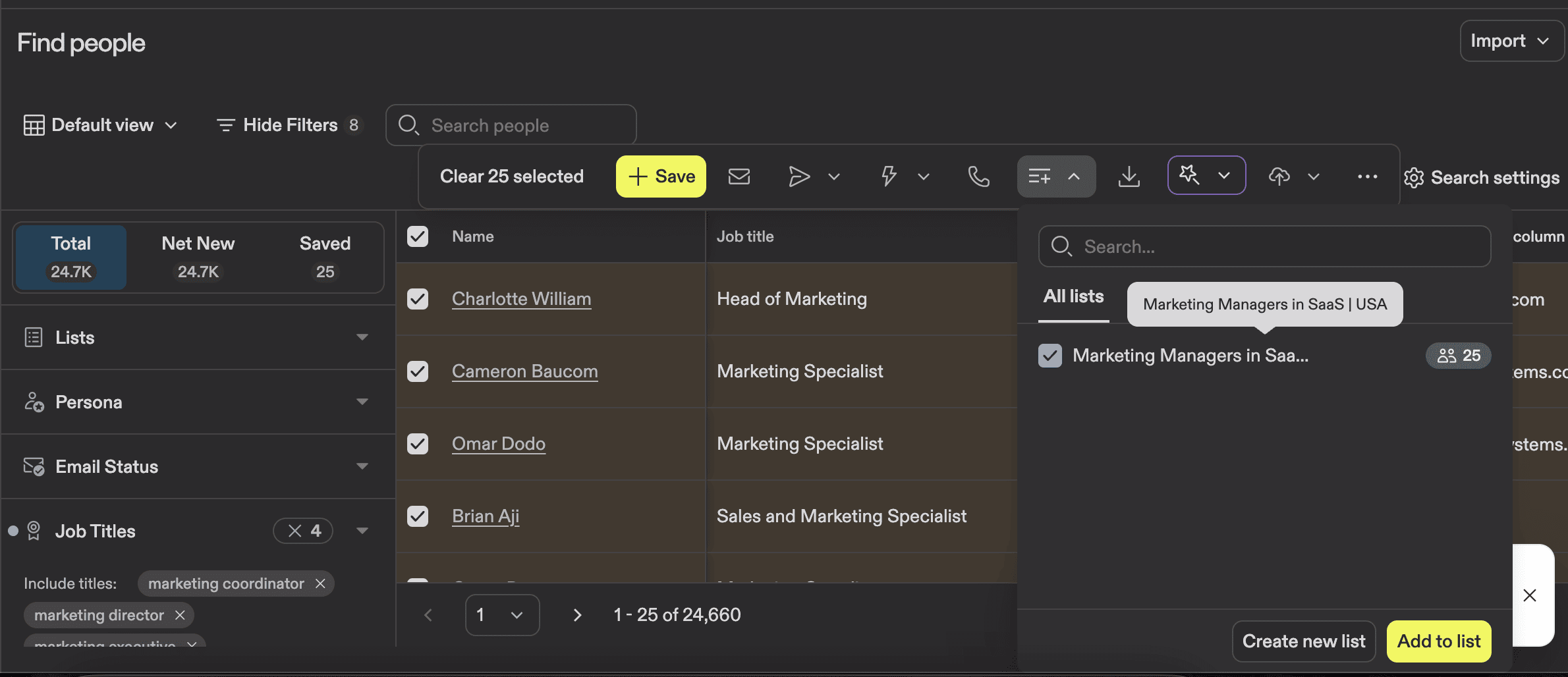The height and width of the screenshot is (677, 1568).
Task: Uncheck Brian Aji's row checkbox
Action: point(418,516)
